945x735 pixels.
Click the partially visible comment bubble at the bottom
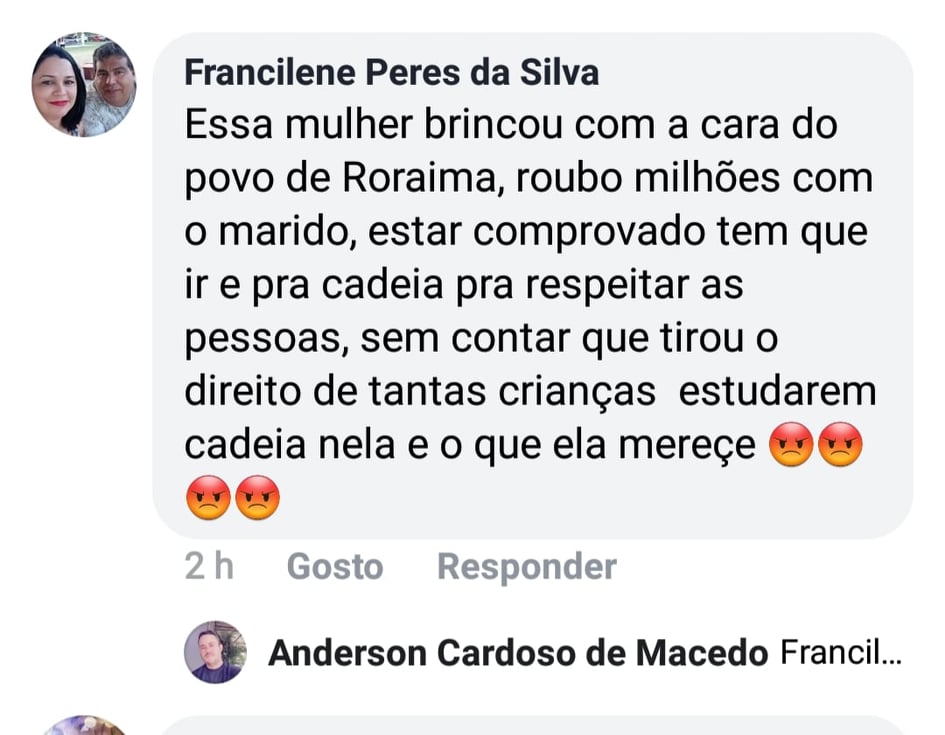click(530, 727)
